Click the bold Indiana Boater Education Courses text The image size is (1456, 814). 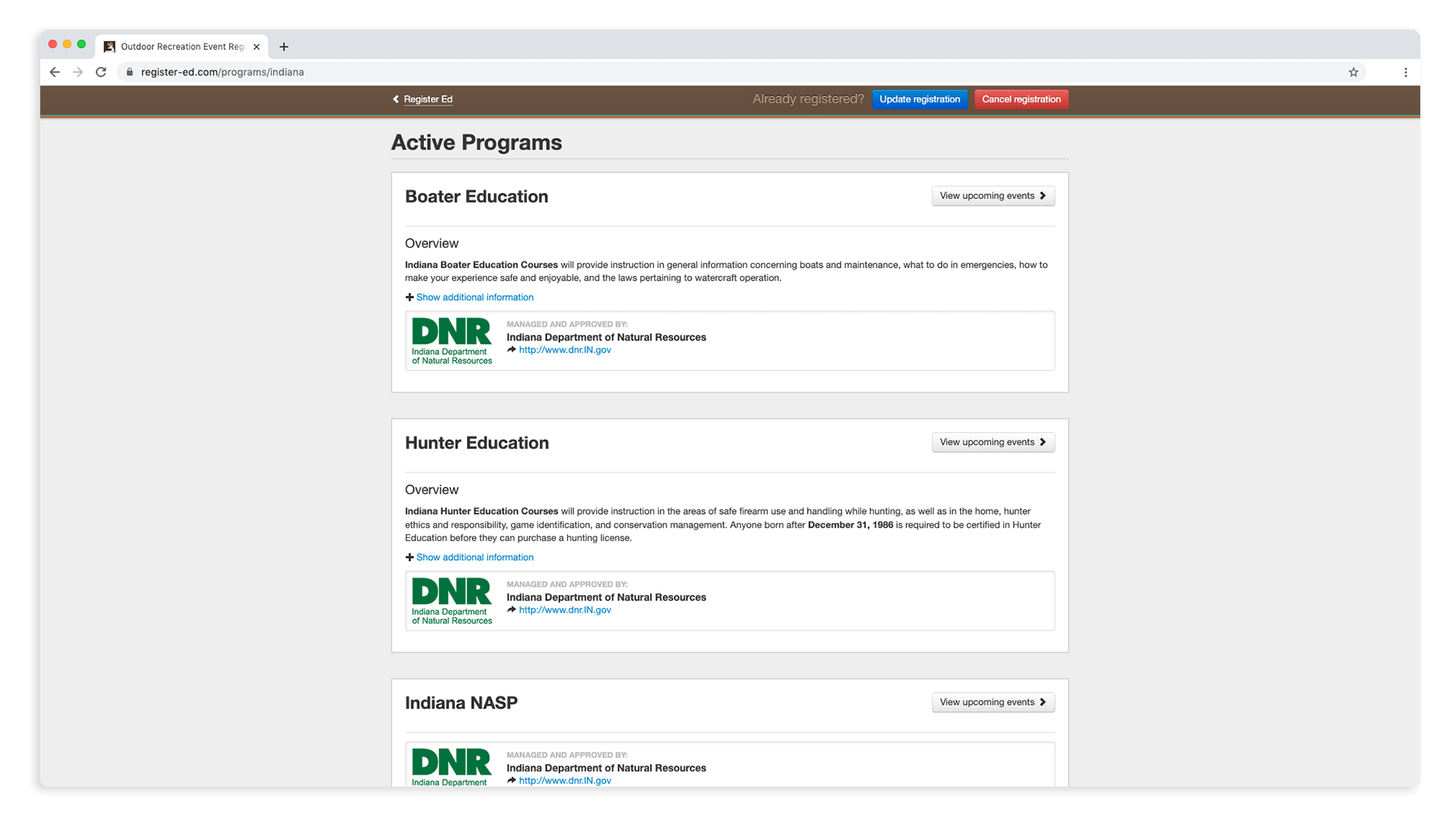coord(482,265)
